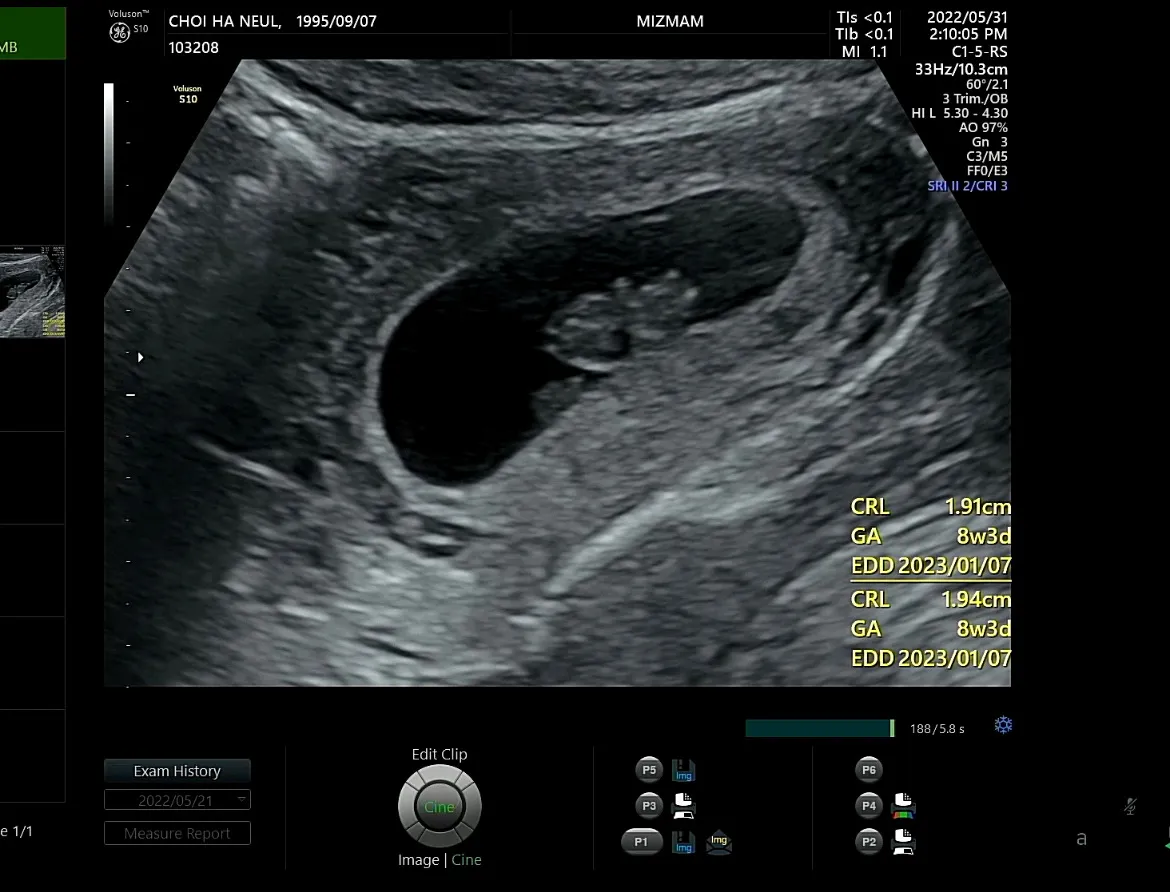Screen dimensions: 1170x892
Task: Click the P4 button
Action: pos(869,805)
